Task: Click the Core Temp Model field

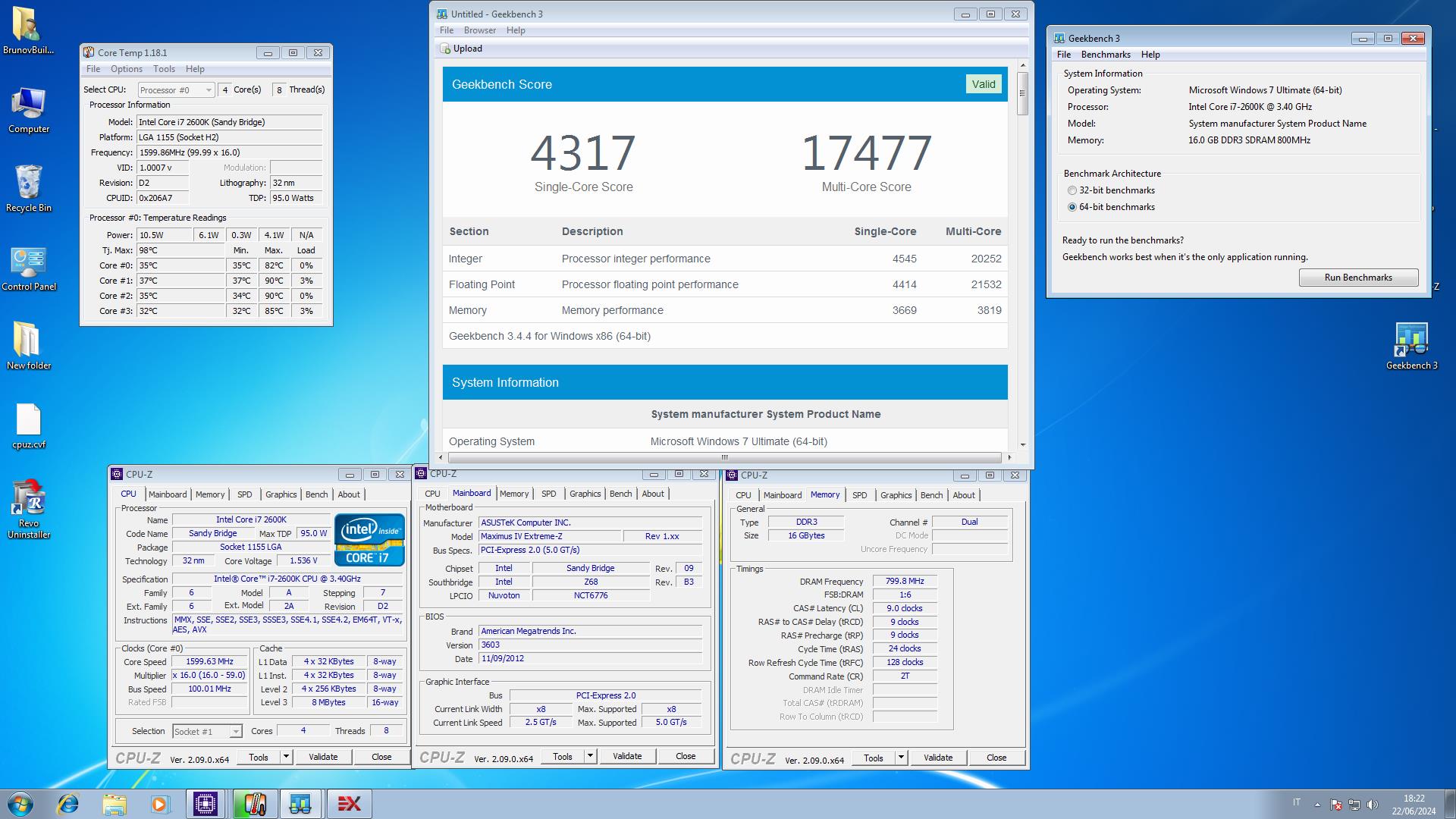Action: tap(230, 122)
